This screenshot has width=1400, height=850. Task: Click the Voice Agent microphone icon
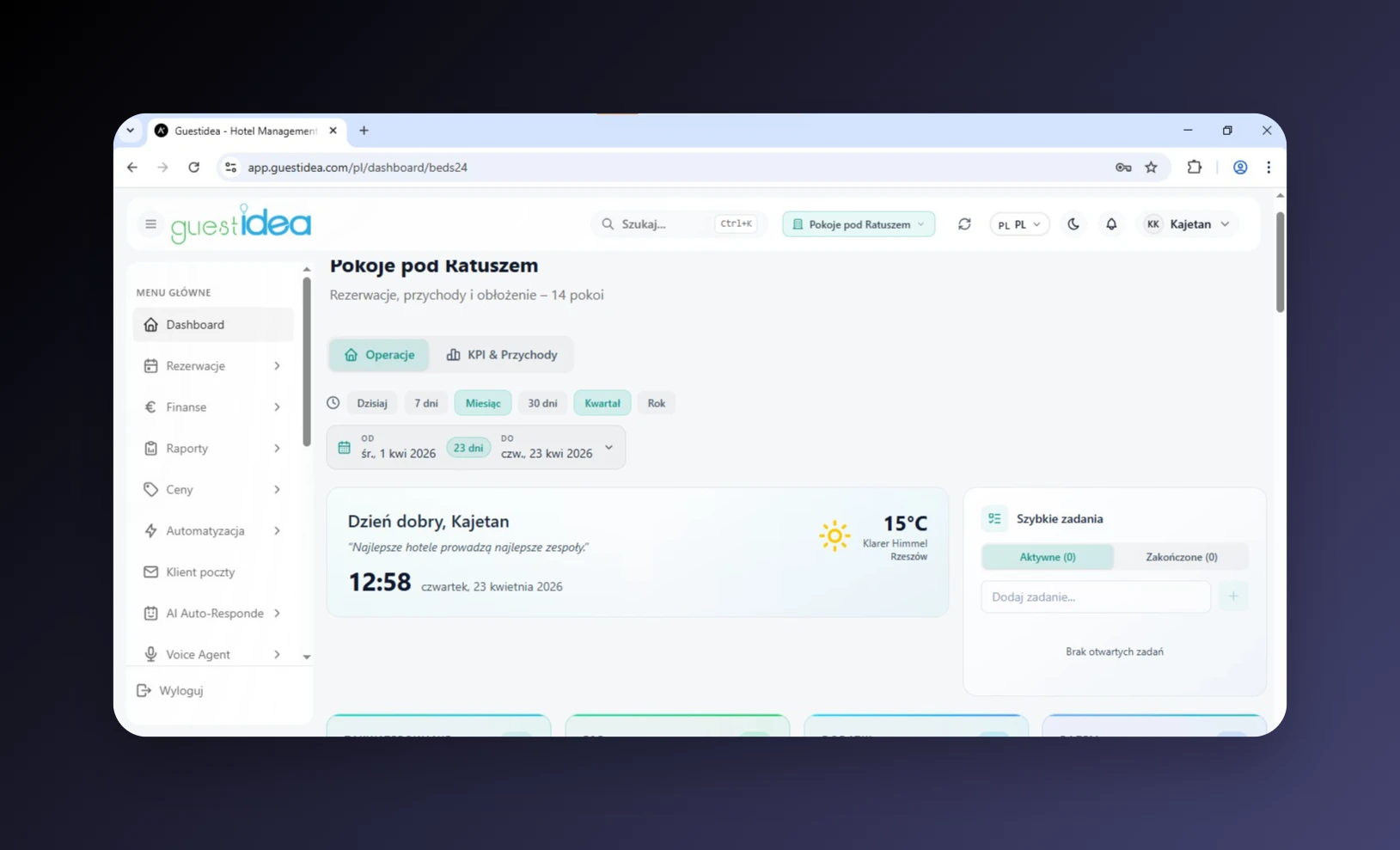click(150, 655)
